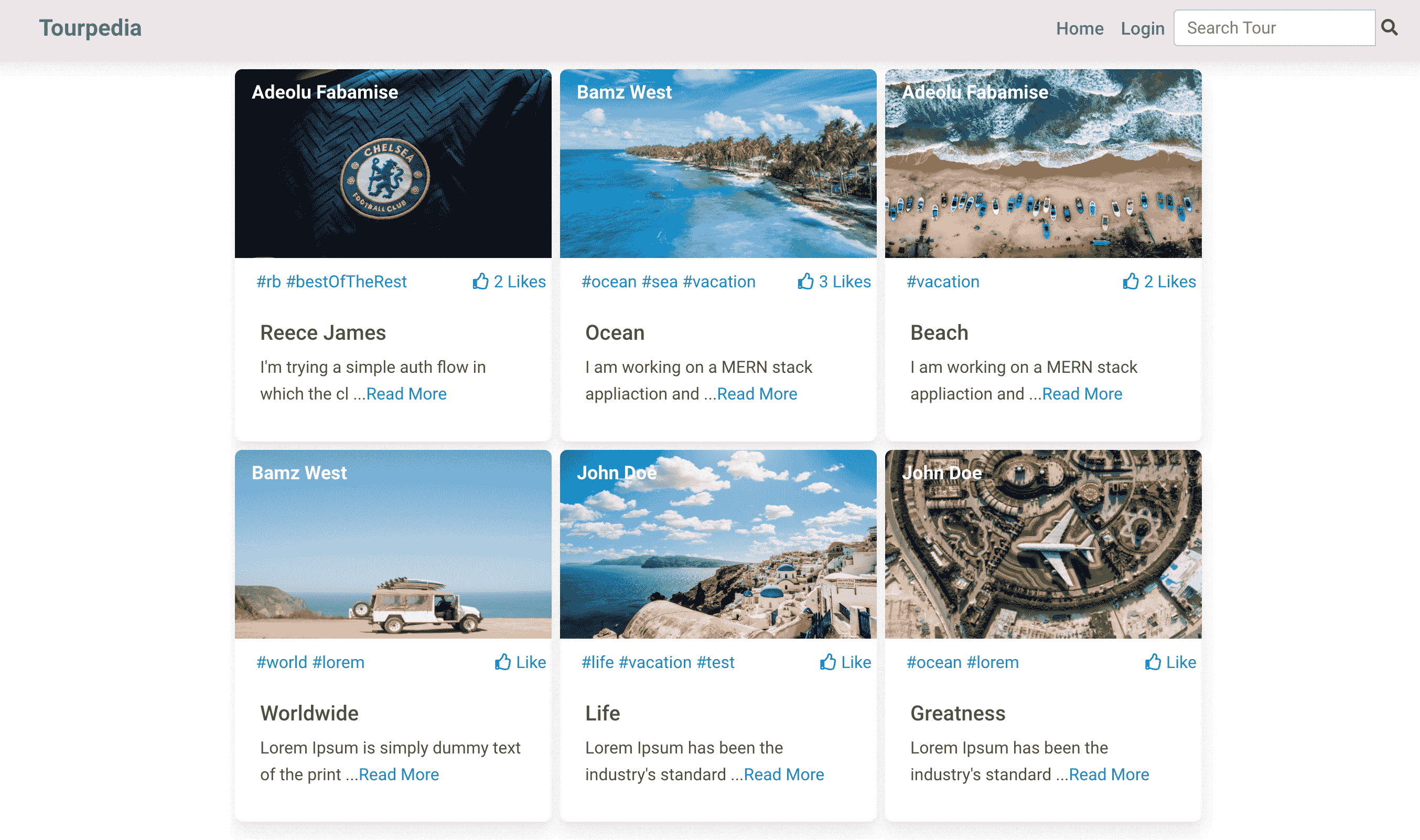Click Read More on Ocean card
This screenshot has width=1420, height=840.
(x=757, y=393)
